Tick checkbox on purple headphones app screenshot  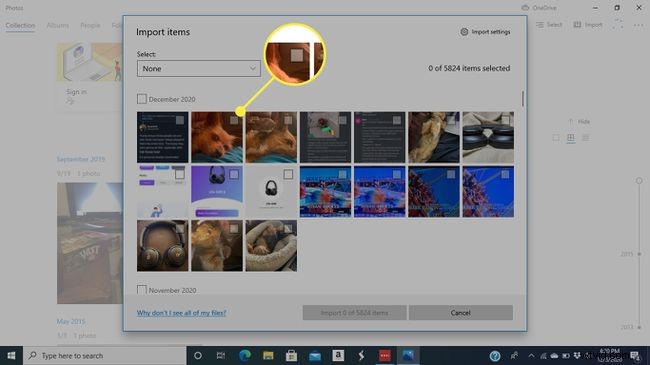pyautogui.click(x=234, y=174)
